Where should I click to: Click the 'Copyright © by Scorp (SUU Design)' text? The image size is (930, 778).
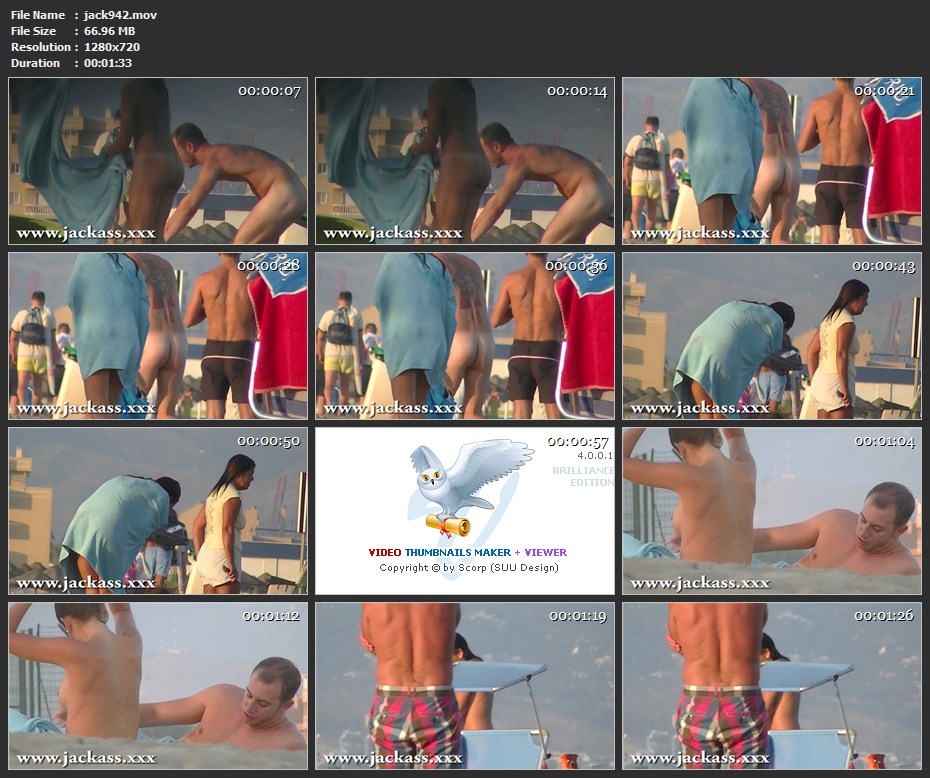pyautogui.click(x=468, y=568)
